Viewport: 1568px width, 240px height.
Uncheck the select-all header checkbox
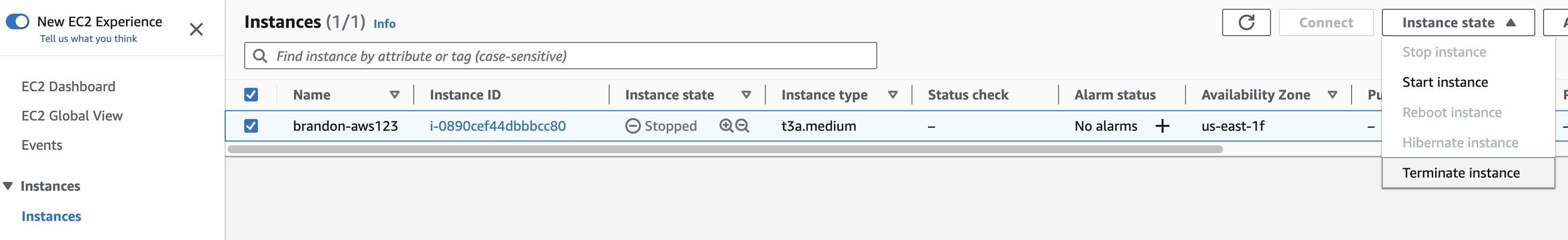pos(251,95)
